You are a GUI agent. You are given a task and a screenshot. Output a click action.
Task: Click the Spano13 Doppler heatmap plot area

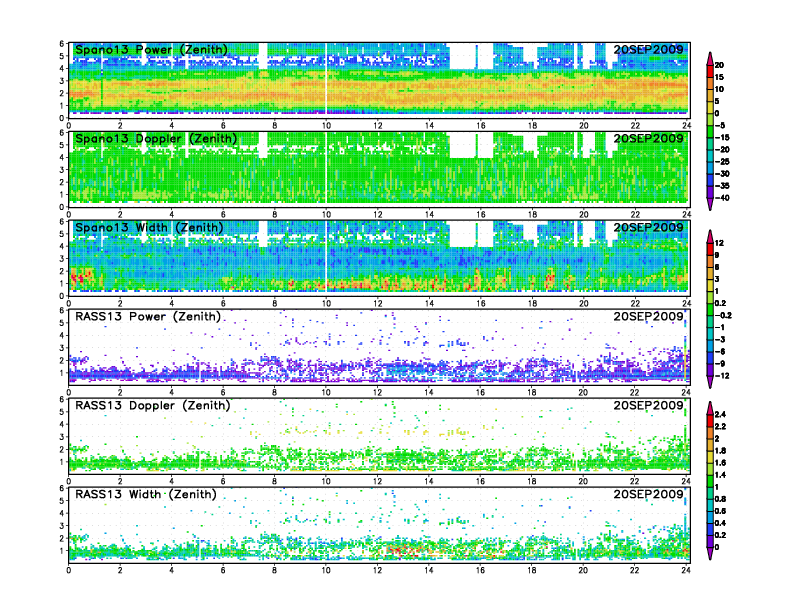(379, 169)
